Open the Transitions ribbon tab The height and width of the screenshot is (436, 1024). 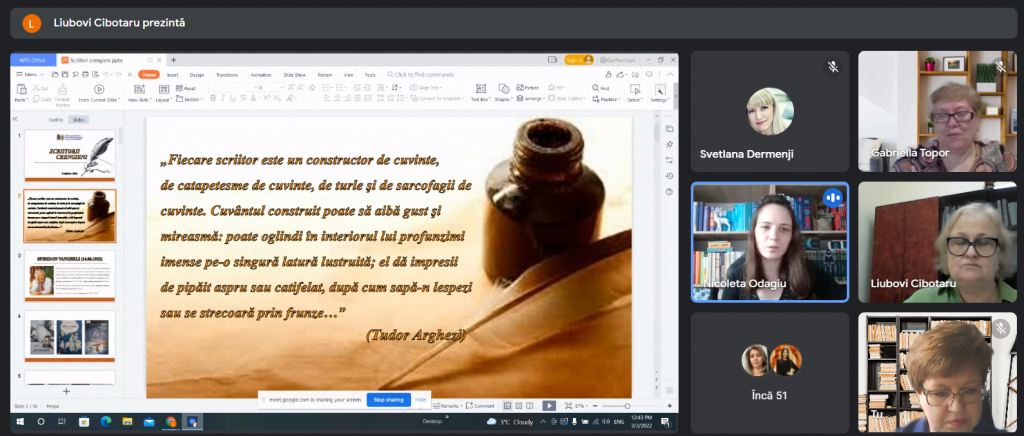tap(227, 74)
